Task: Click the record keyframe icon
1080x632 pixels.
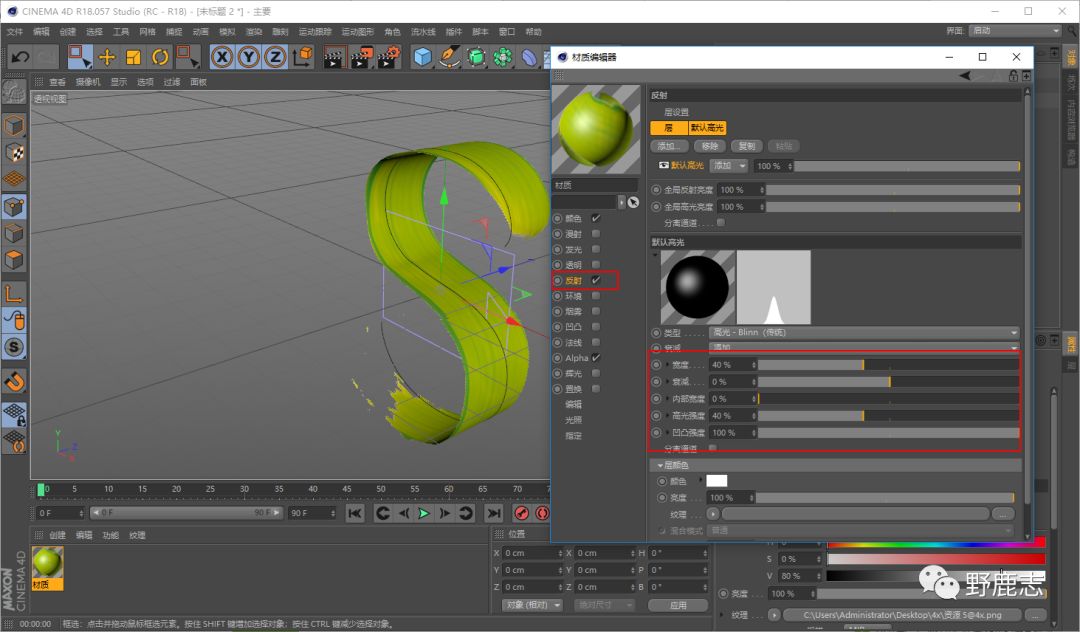Action: (521, 513)
